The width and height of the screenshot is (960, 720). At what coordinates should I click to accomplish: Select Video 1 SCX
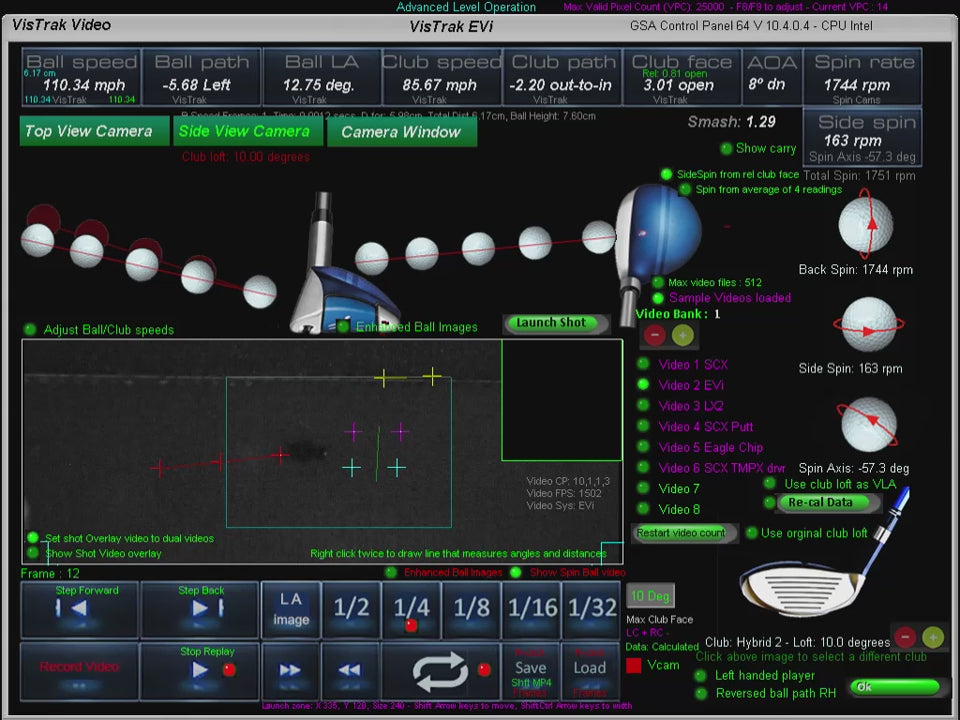643,364
